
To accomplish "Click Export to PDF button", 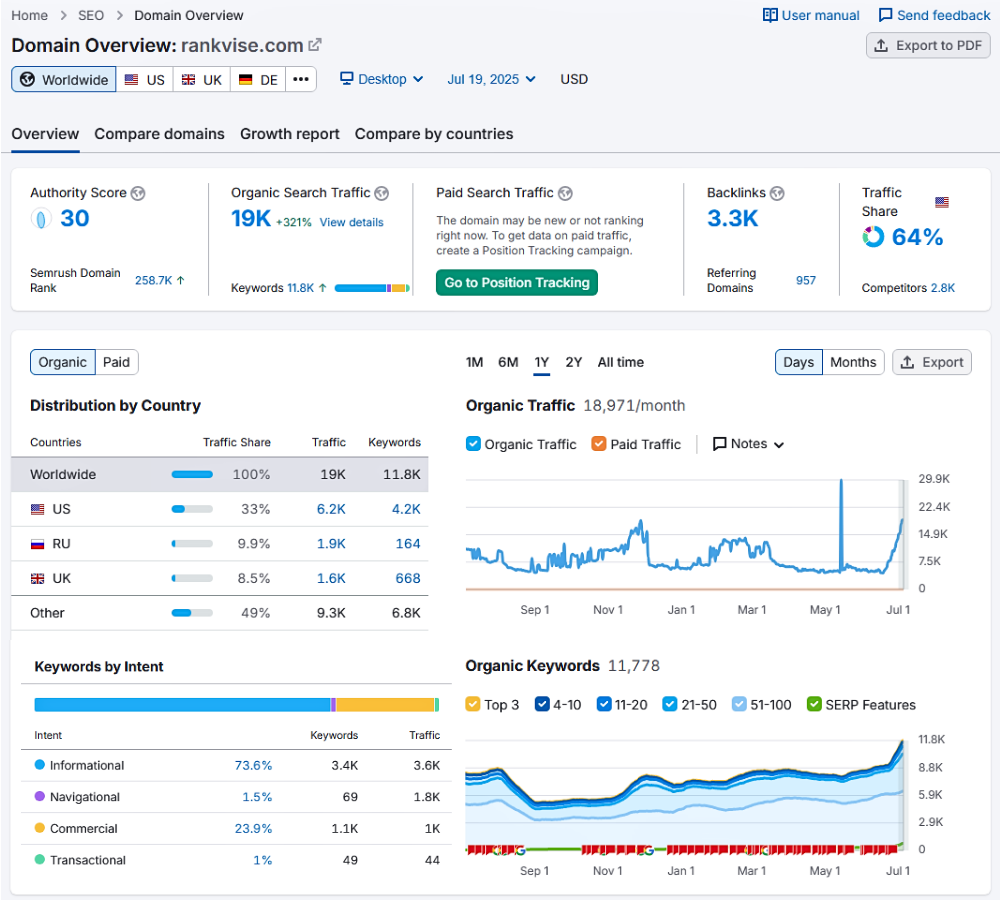I will coord(928,45).
